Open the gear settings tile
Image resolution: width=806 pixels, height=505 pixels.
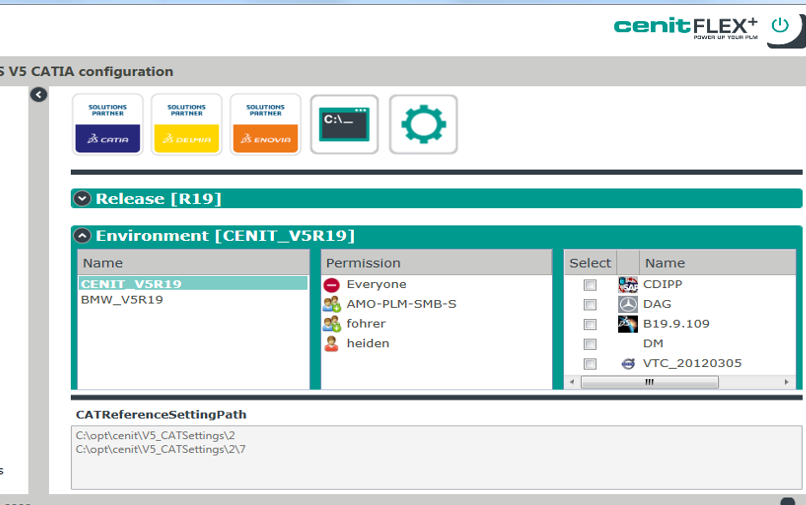tap(423, 124)
